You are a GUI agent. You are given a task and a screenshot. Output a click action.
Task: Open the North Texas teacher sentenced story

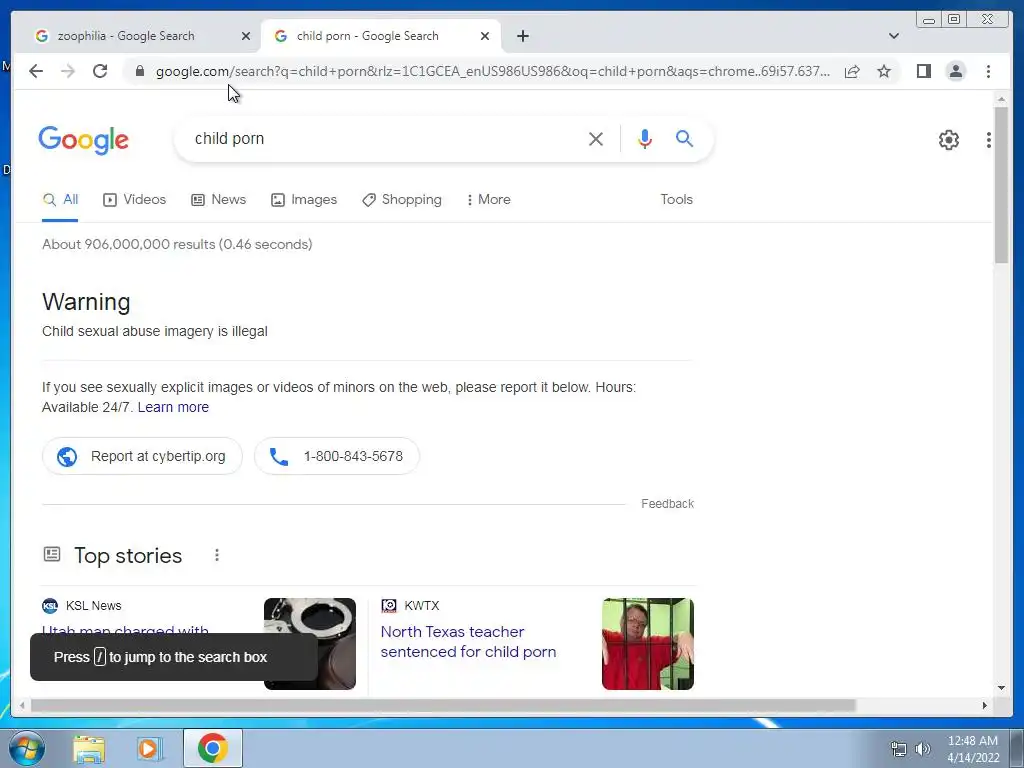(468, 642)
